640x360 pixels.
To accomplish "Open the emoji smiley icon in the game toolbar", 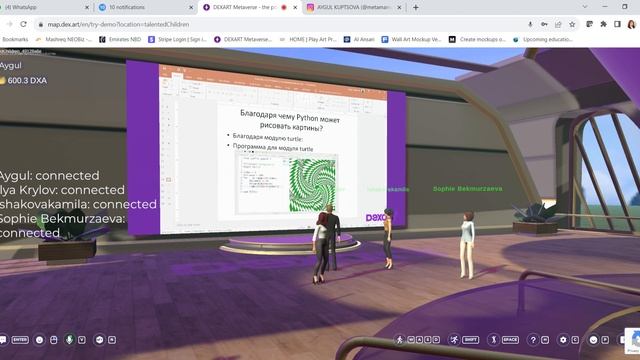I will click(x=593, y=340).
